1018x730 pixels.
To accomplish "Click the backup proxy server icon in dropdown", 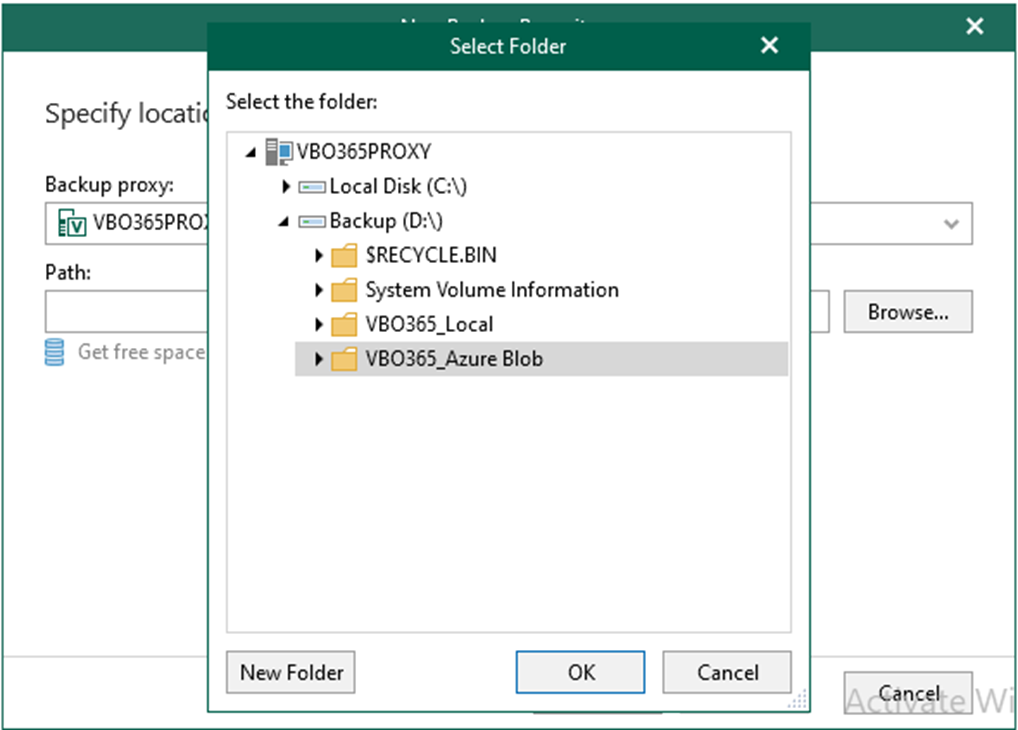I will pos(71,223).
